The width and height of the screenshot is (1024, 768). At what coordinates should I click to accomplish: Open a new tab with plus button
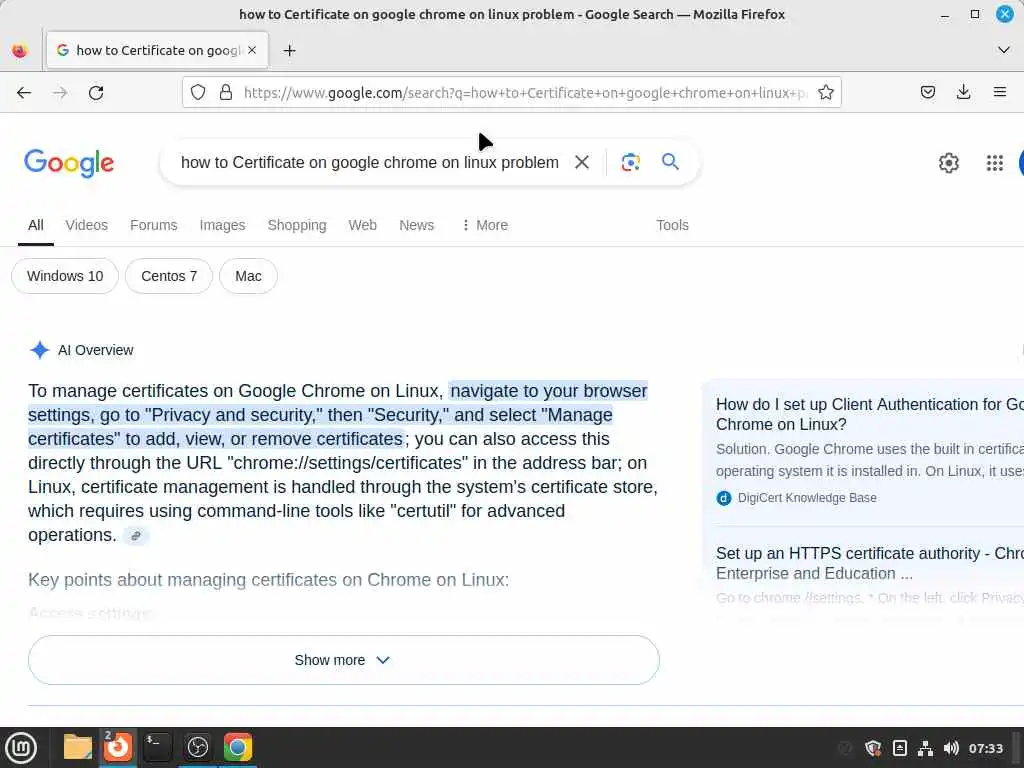click(x=289, y=50)
